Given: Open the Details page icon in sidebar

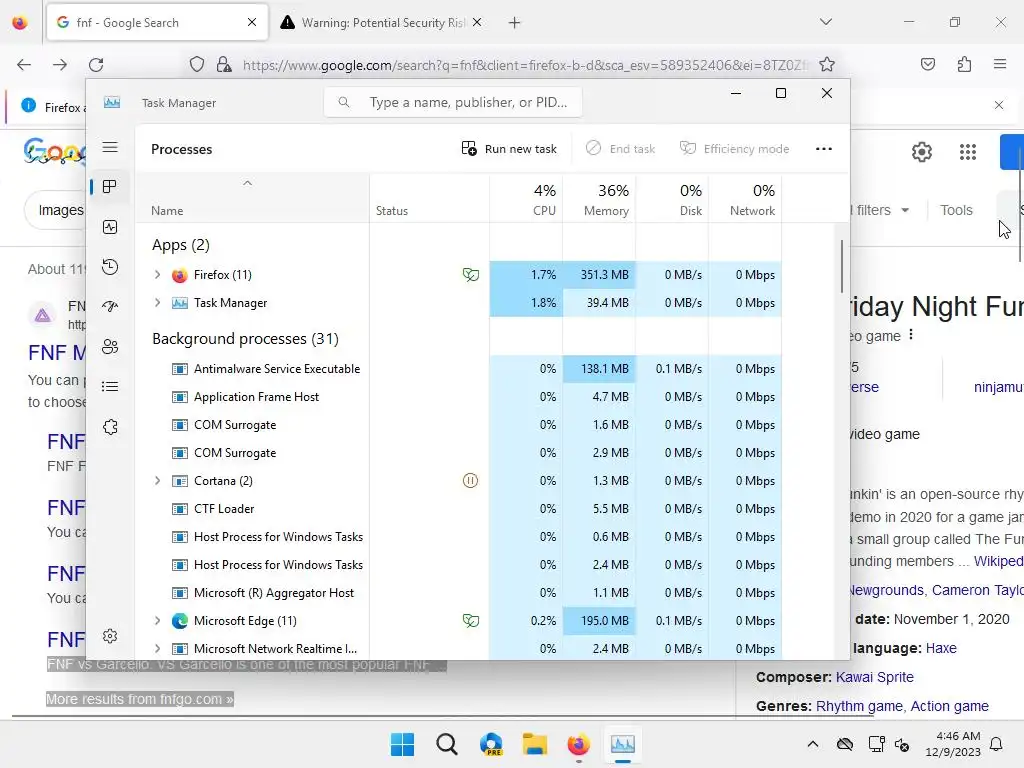Looking at the screenshot, I should (x=110, y=387).
